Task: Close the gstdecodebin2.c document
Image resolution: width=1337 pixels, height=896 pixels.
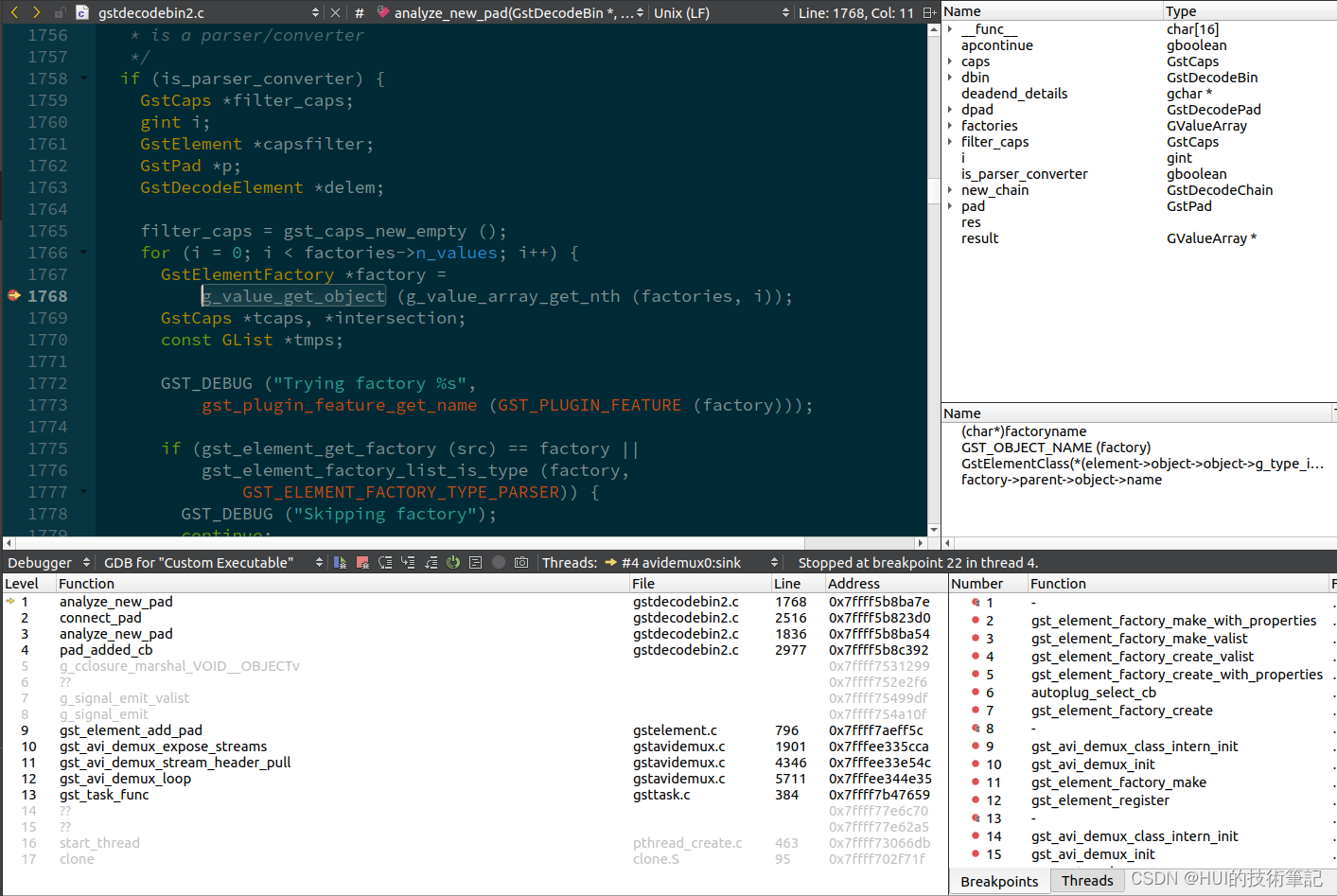Action: click(335, 12)
